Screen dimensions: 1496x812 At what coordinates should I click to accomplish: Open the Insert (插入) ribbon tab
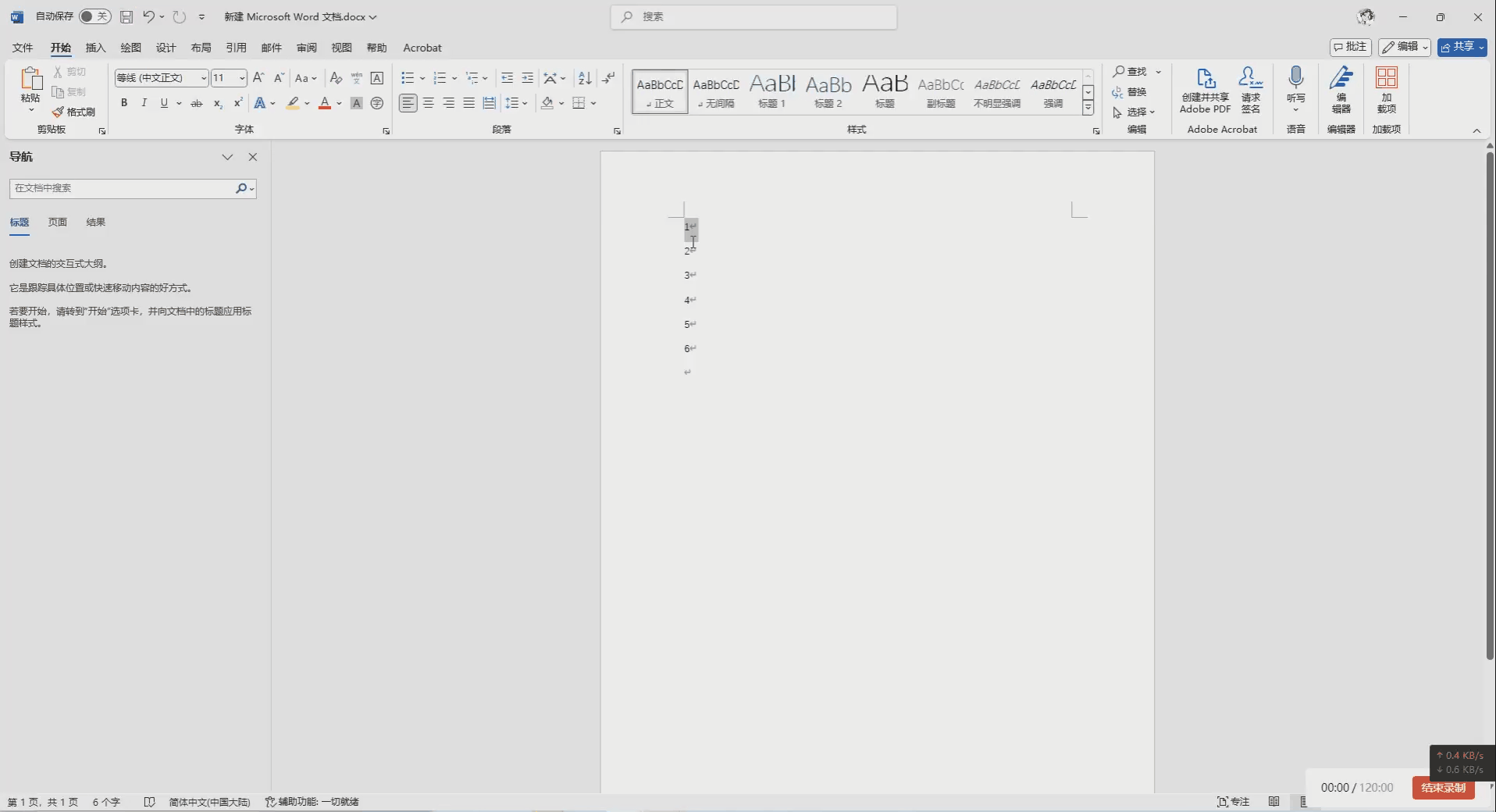(95, 48)
